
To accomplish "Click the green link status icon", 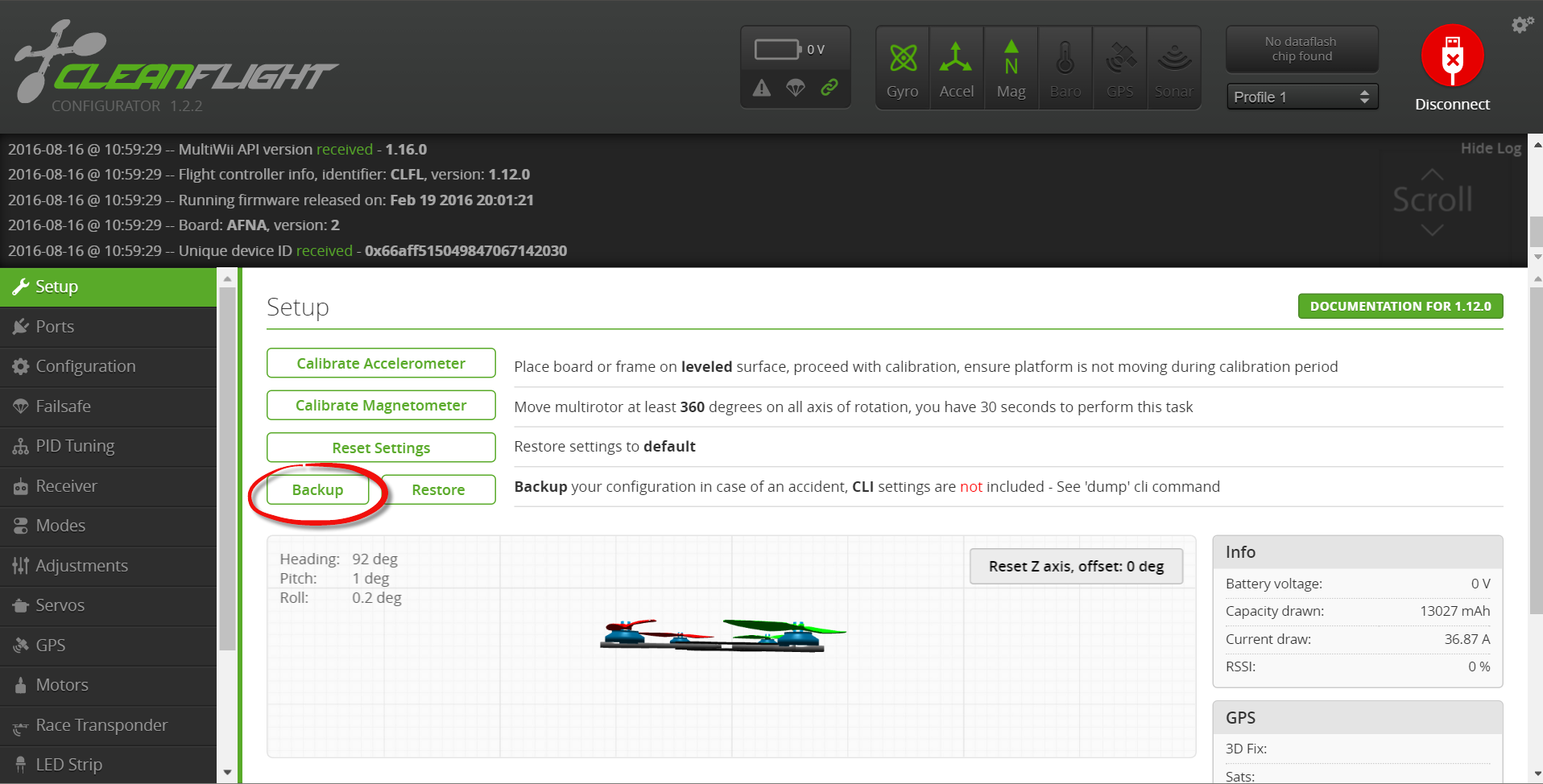I will 829,87.
